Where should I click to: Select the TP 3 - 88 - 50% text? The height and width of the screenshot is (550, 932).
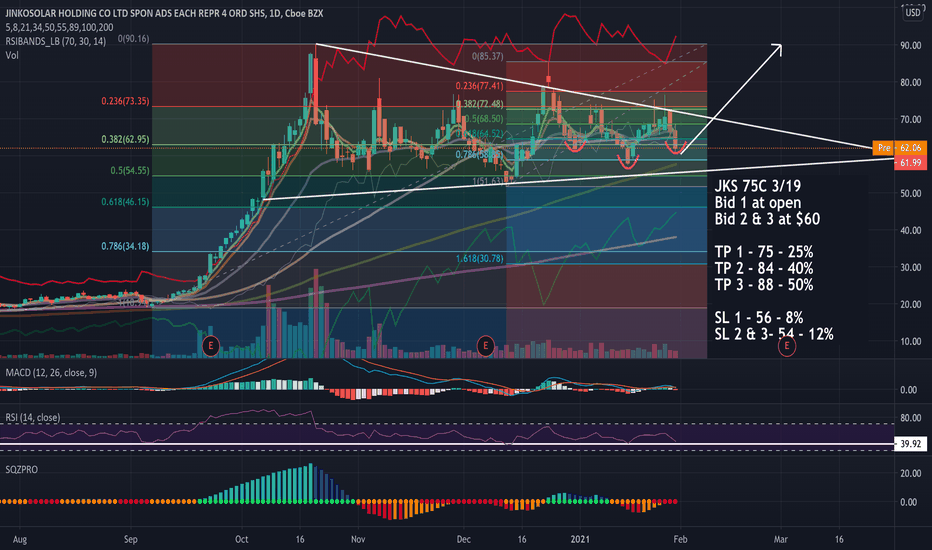tap(764, 285)
